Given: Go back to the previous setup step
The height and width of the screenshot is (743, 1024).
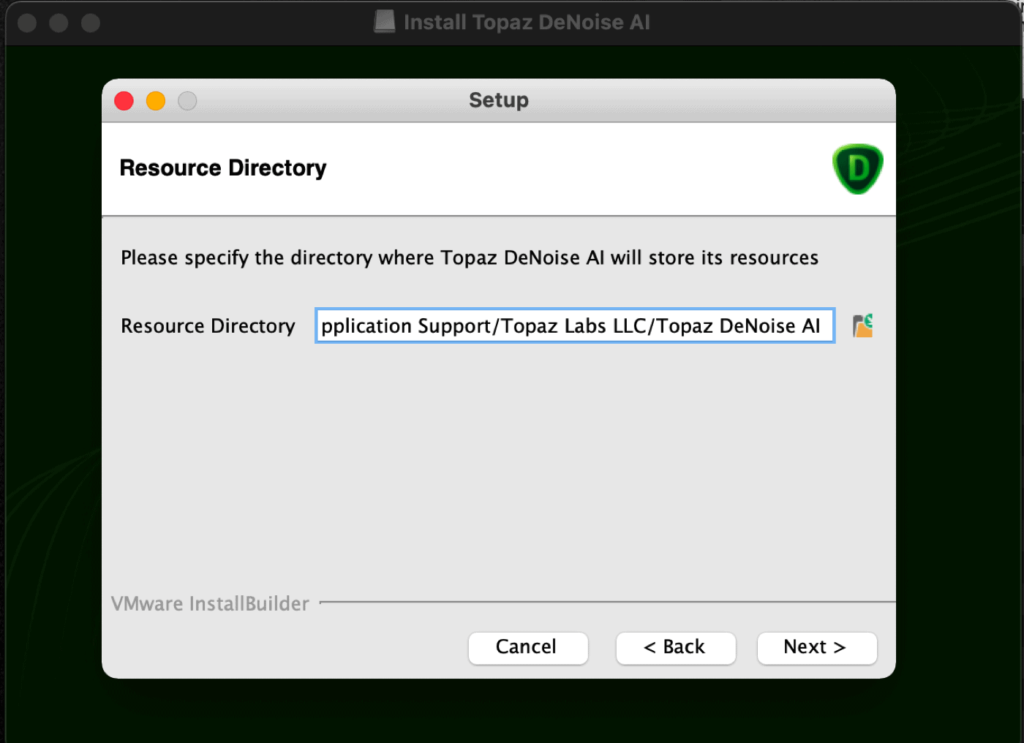Looking at the screenshot, I should click(x=675, y=648).
